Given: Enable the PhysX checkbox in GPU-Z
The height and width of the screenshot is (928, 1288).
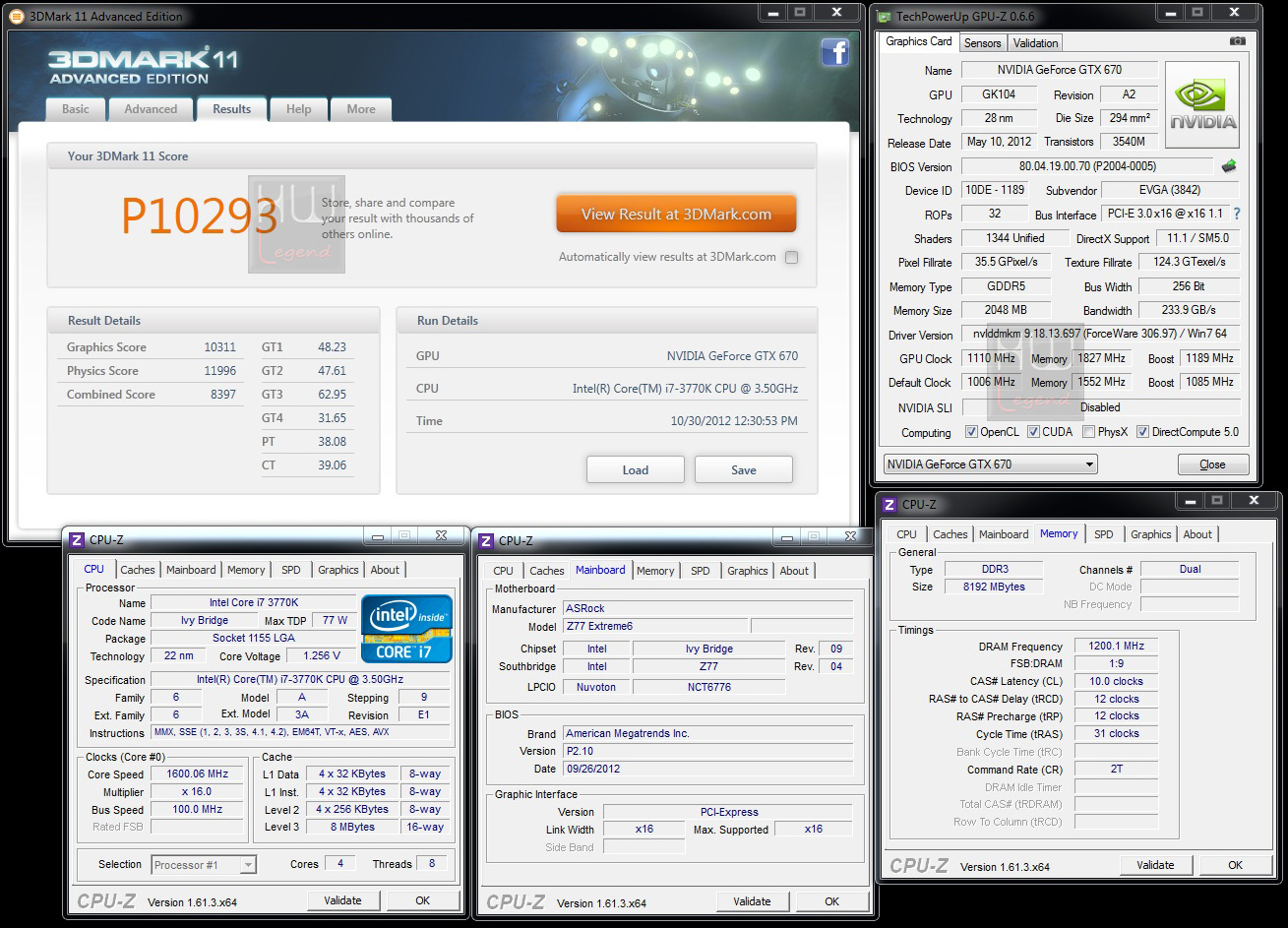Looking at the screenshot, I should [1088, 432].
